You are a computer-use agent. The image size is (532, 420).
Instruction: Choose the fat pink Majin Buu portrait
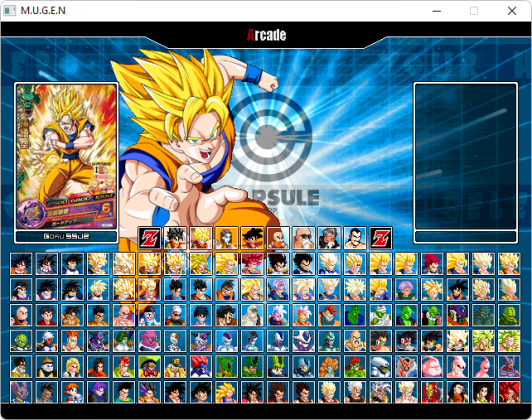point(432,367)
